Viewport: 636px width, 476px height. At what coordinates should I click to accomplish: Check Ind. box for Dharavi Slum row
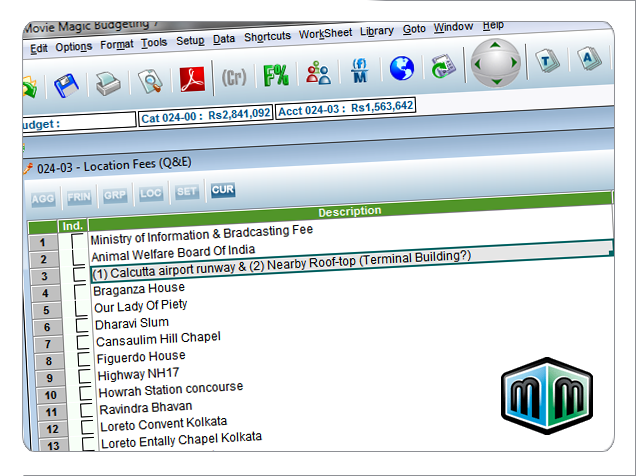82,325
